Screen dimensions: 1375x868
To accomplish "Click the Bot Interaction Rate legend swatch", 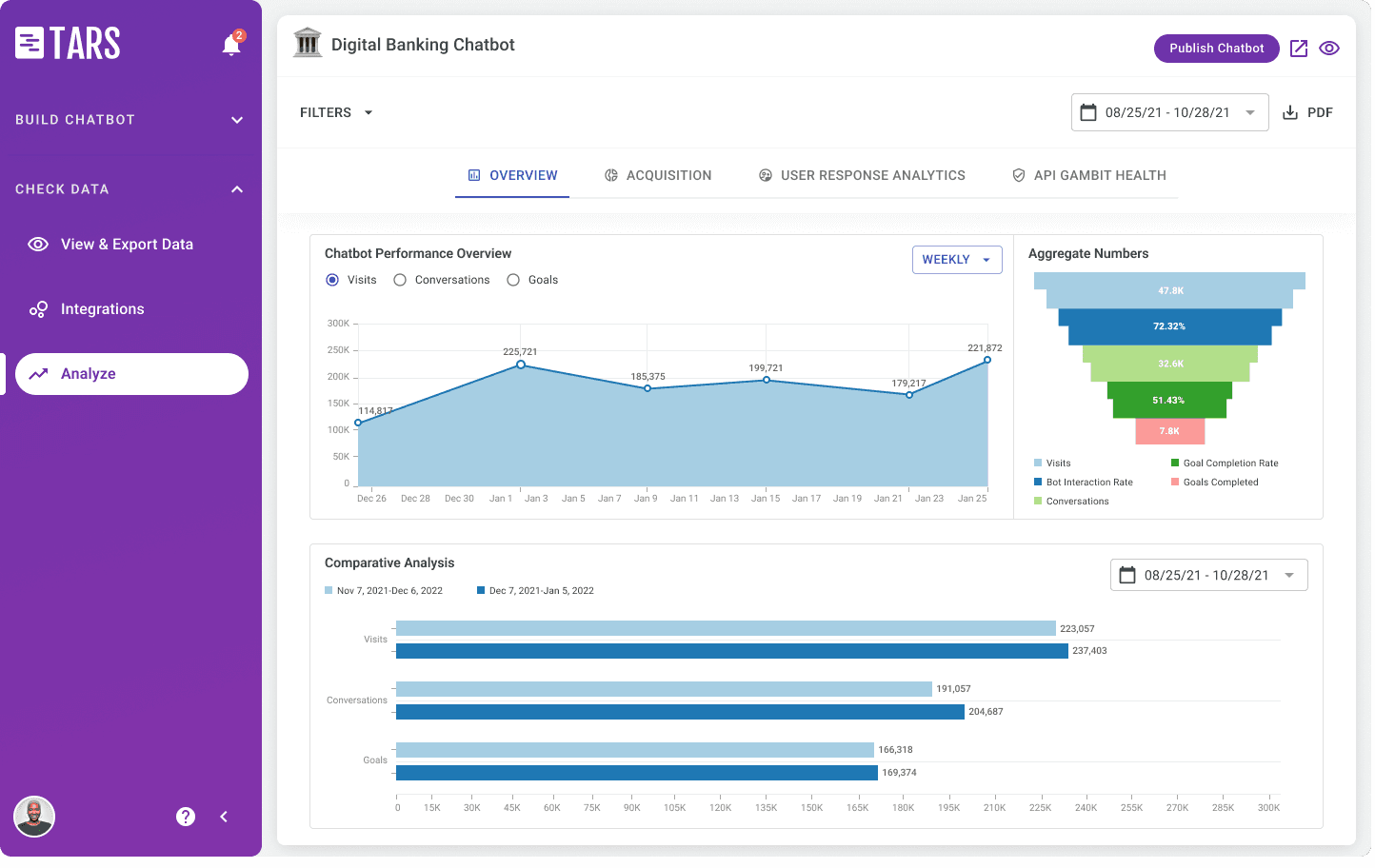I will [1040, 483].
